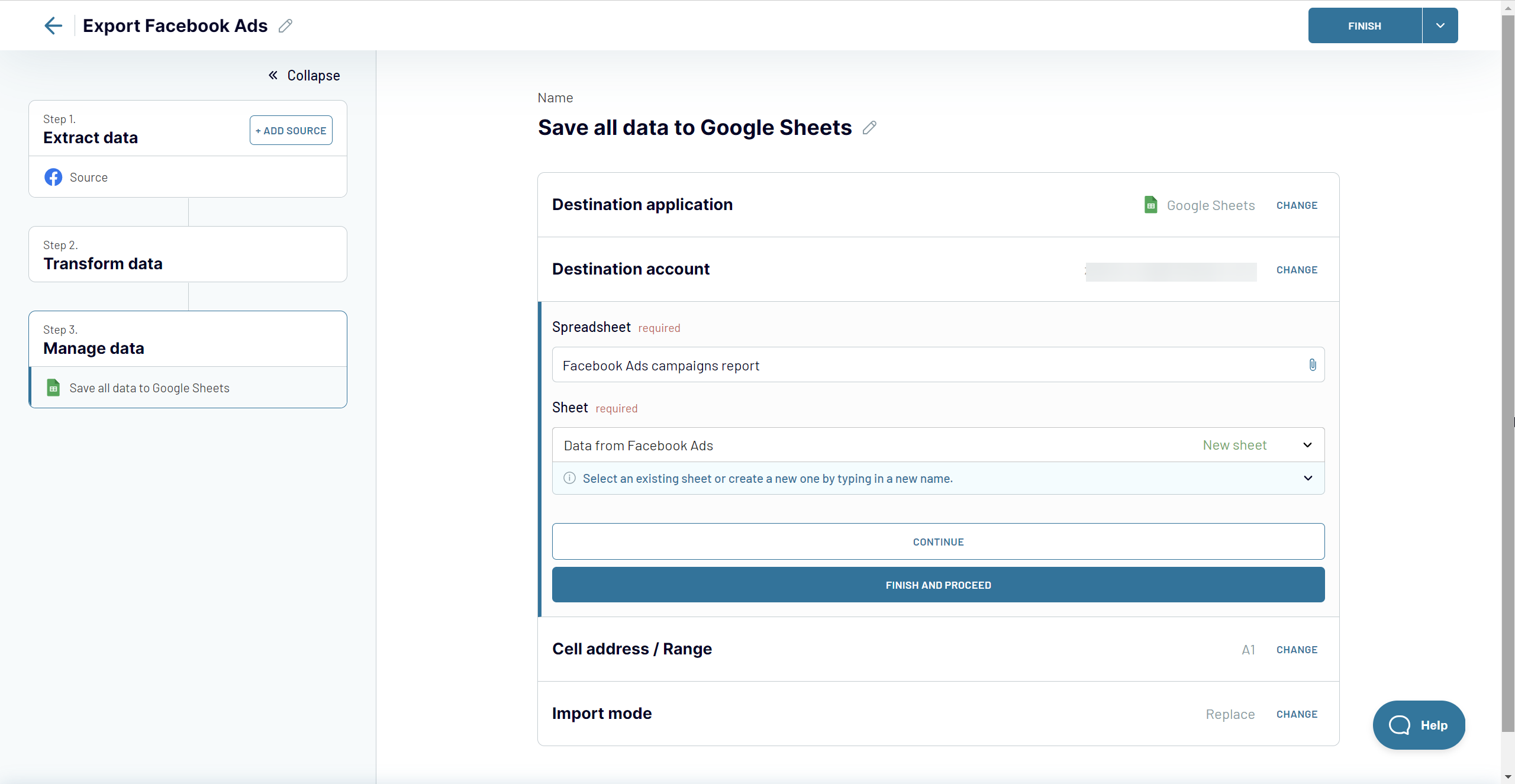
Task: Open Step 2 Transform data
Action: point(188,254)
